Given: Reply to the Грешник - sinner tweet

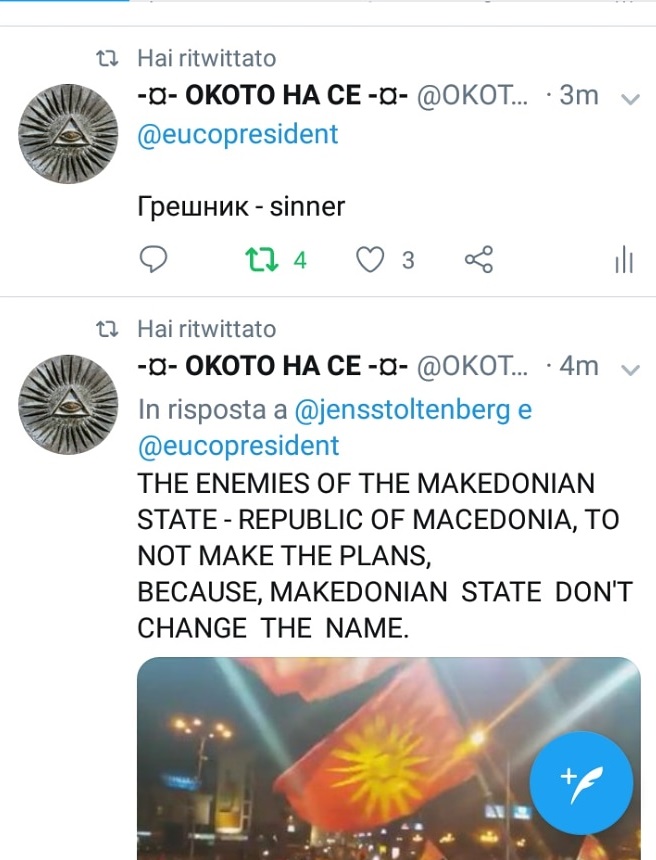Looking at the screenshot, I should (153, 259).
